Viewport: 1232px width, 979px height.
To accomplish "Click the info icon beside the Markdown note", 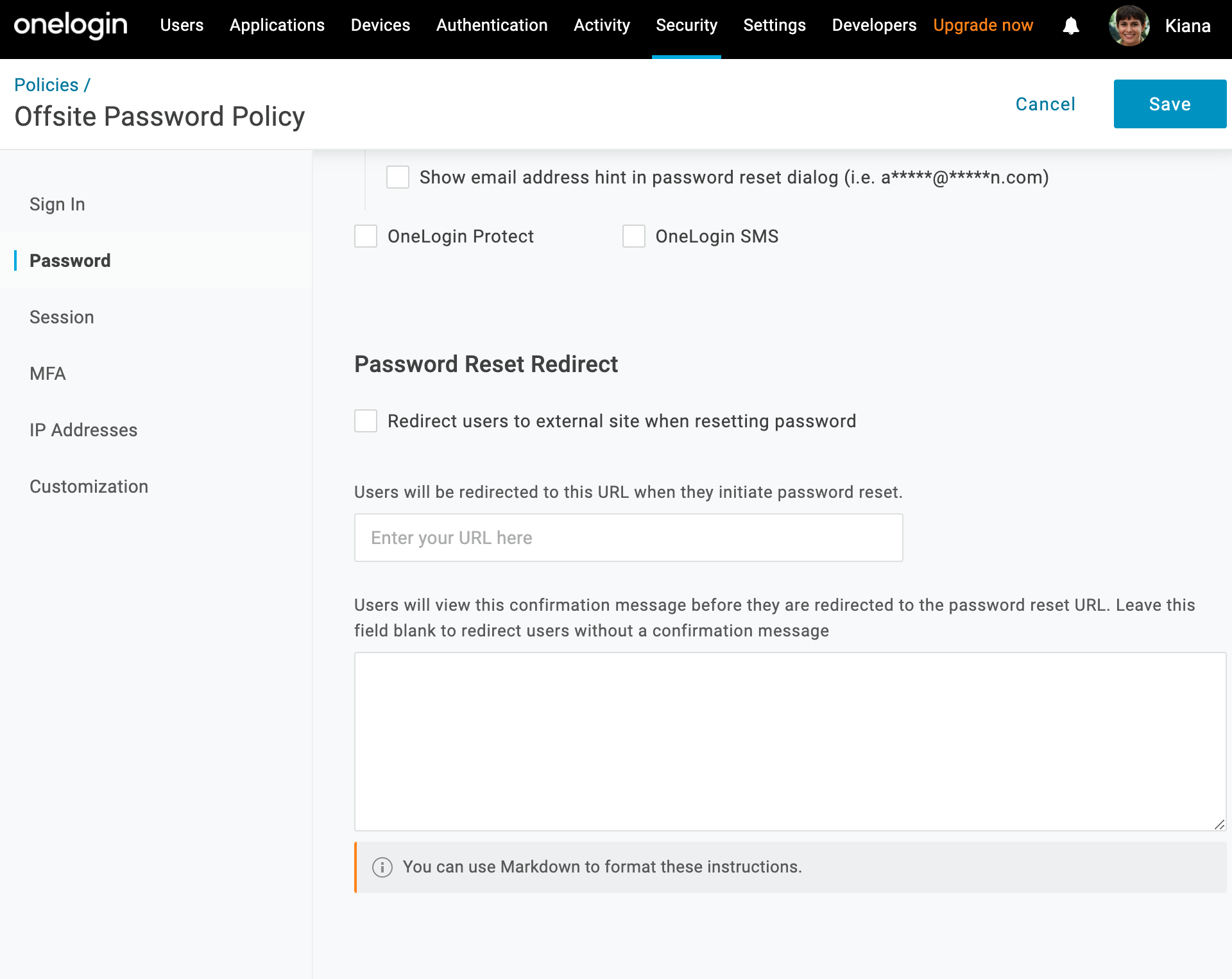I will pos(382,867).
